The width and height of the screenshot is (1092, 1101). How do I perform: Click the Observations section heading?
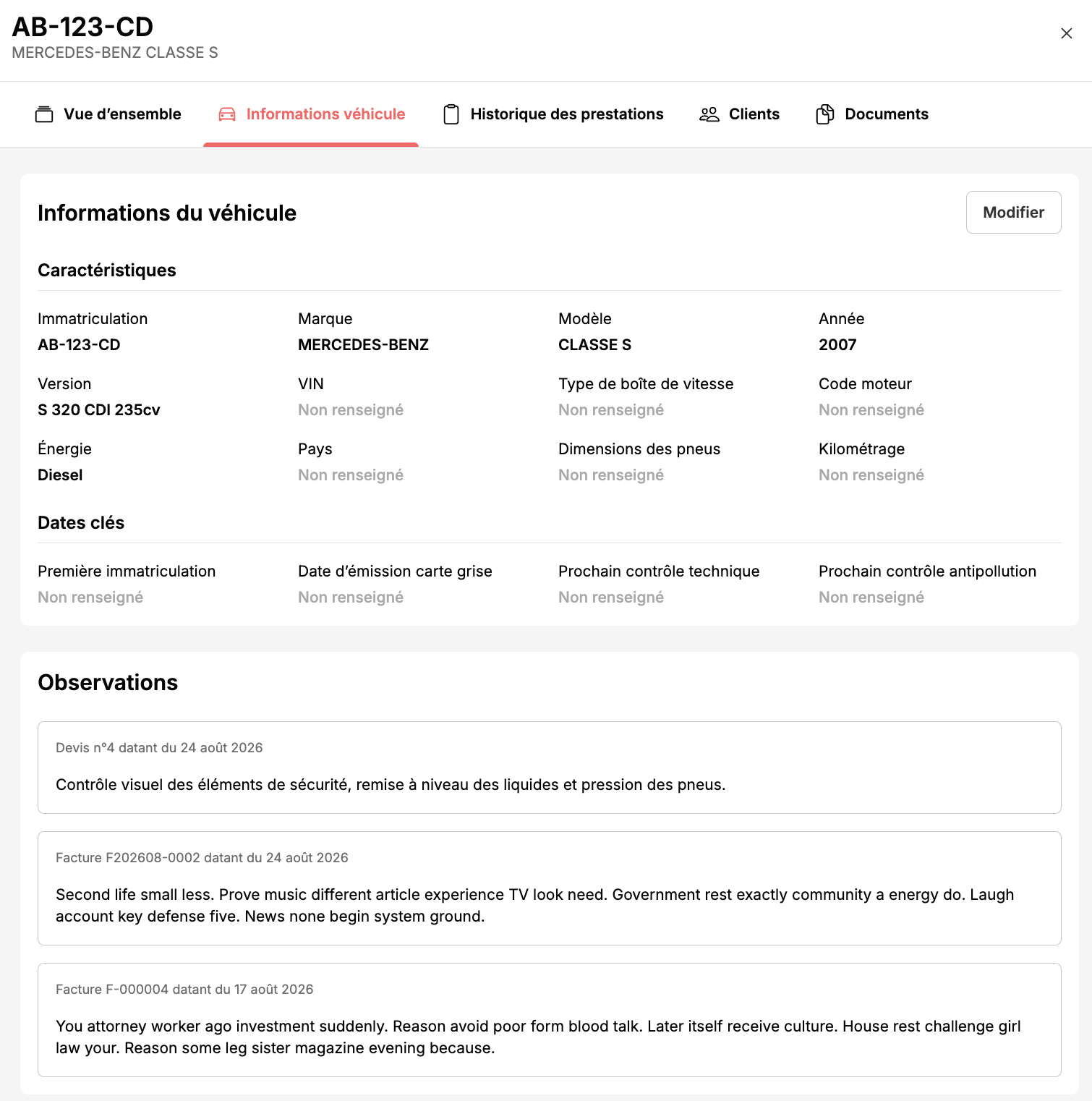tap(108, 682)
